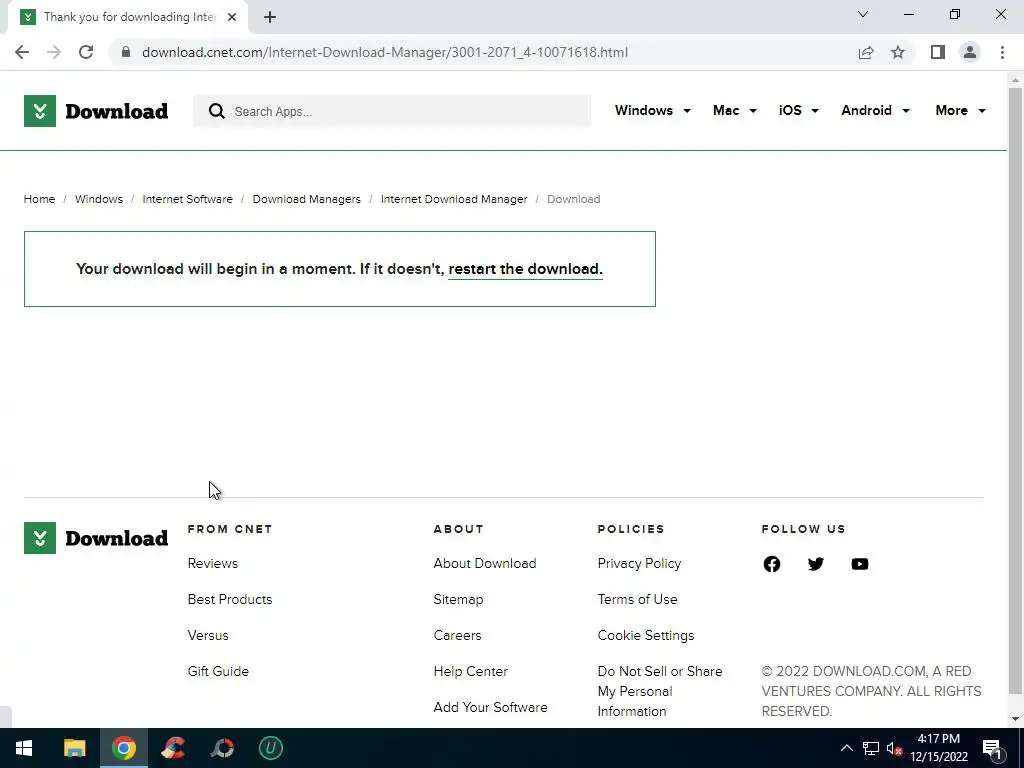
Task: Expand the Android menu
Action: click(875, 110)
